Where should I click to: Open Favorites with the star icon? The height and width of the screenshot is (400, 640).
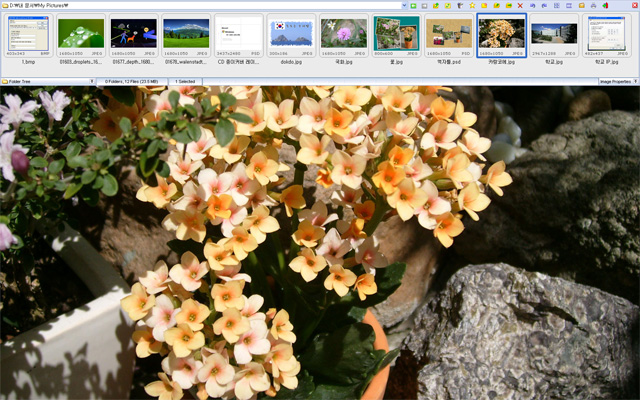472,6
